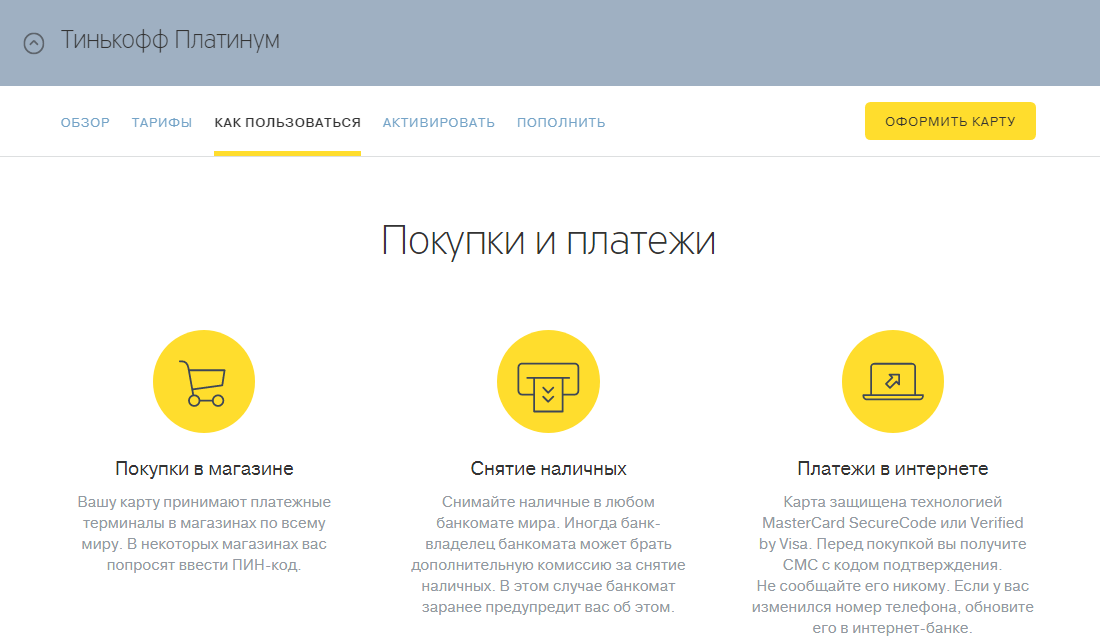
Task: Click the cash withdrawal description paragraph
Action: [548, 554]
